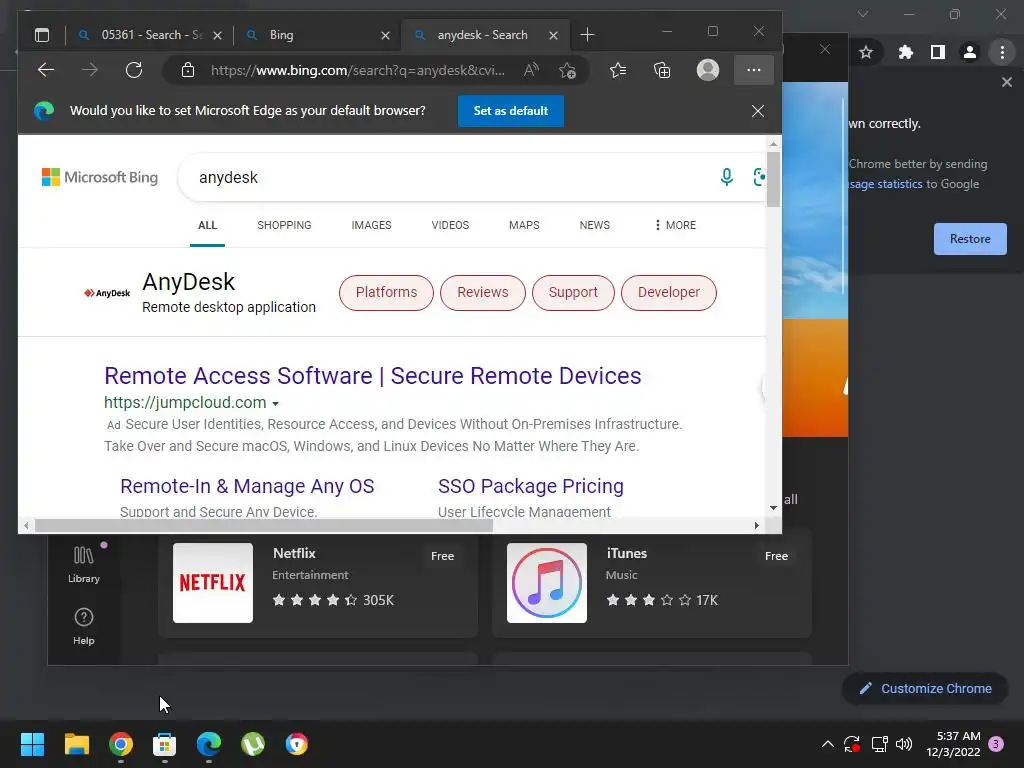Open Bing visual search camera icon

(x=760, y=176)
